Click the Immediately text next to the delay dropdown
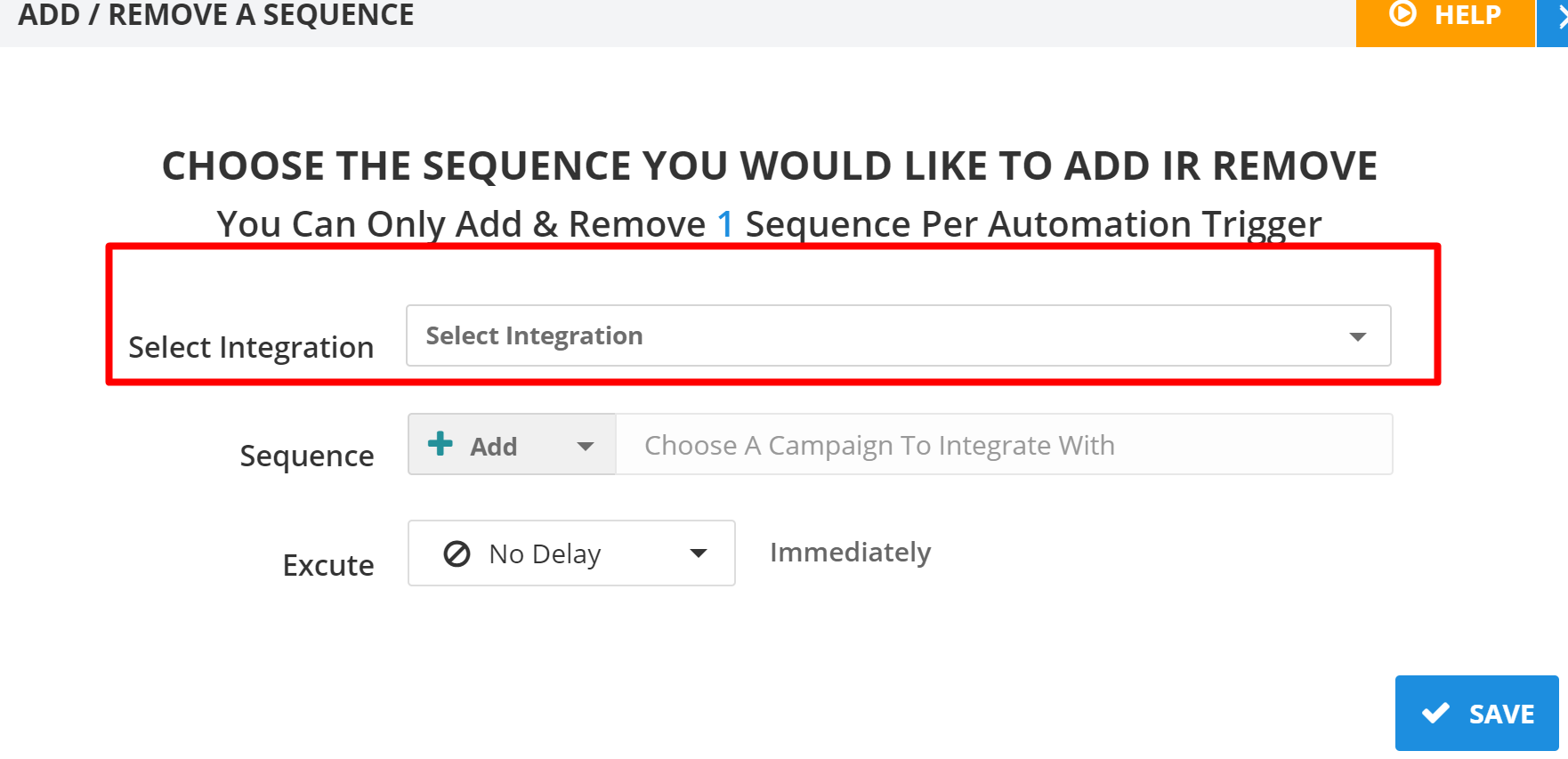The image size is (1568, 759). (850, 553)
